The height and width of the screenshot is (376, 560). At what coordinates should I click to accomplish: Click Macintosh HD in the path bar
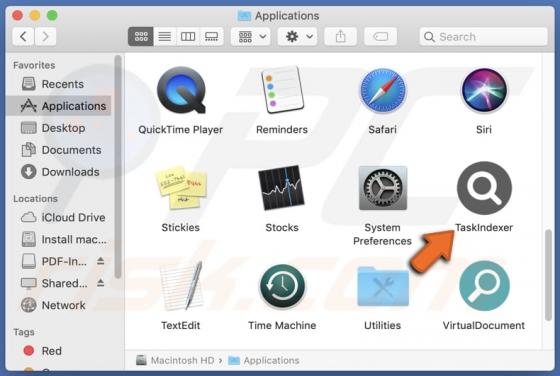point(175,360)
